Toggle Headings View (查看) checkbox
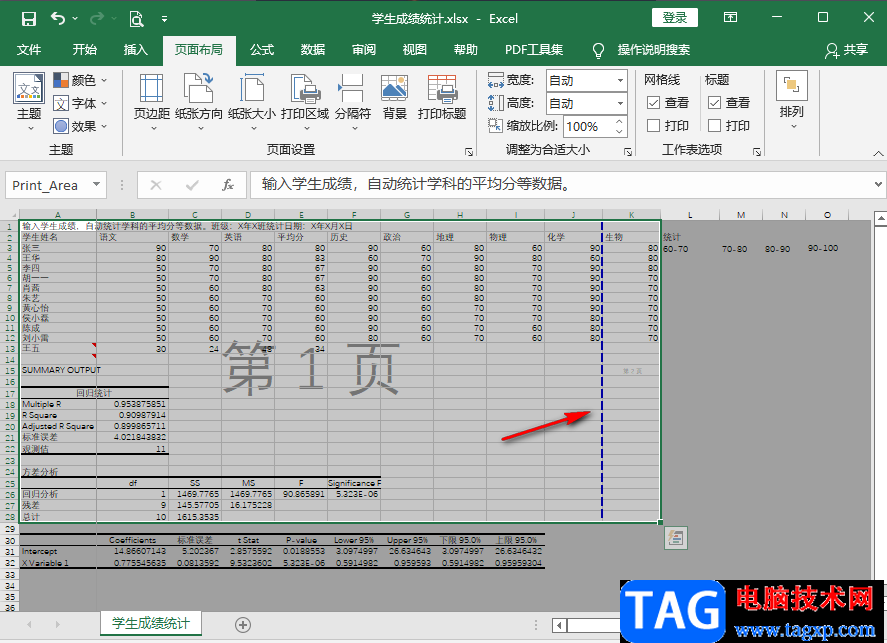887x643 pixels. point(714,102)
